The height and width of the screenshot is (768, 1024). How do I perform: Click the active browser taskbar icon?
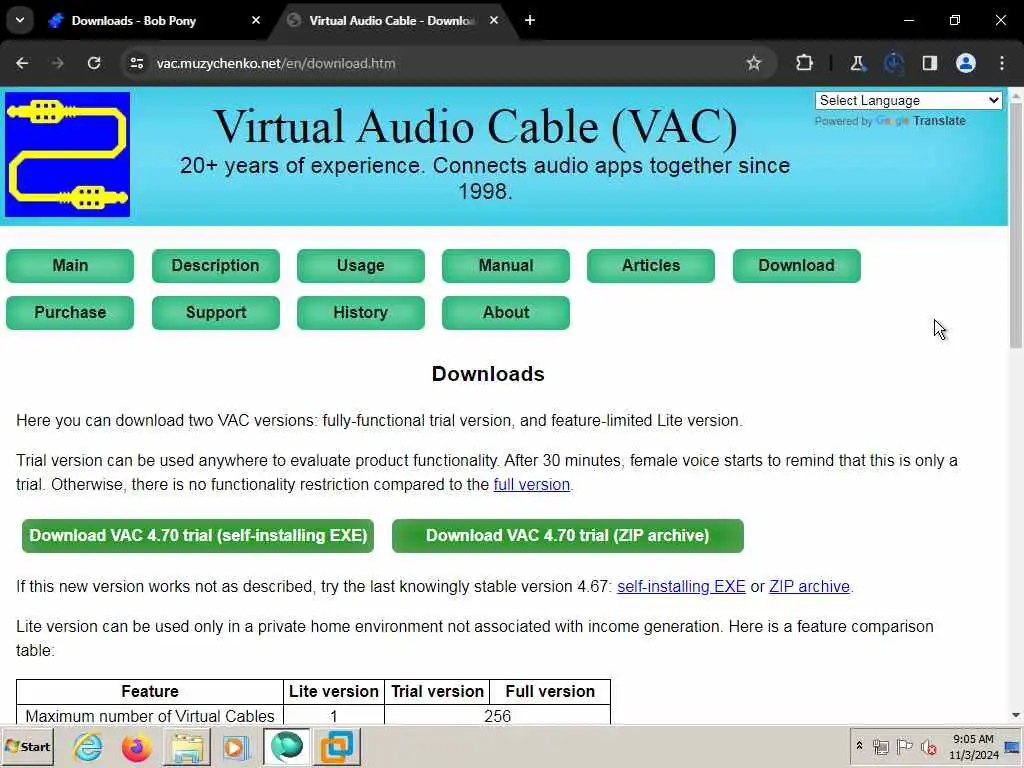(x=287, y=747)
